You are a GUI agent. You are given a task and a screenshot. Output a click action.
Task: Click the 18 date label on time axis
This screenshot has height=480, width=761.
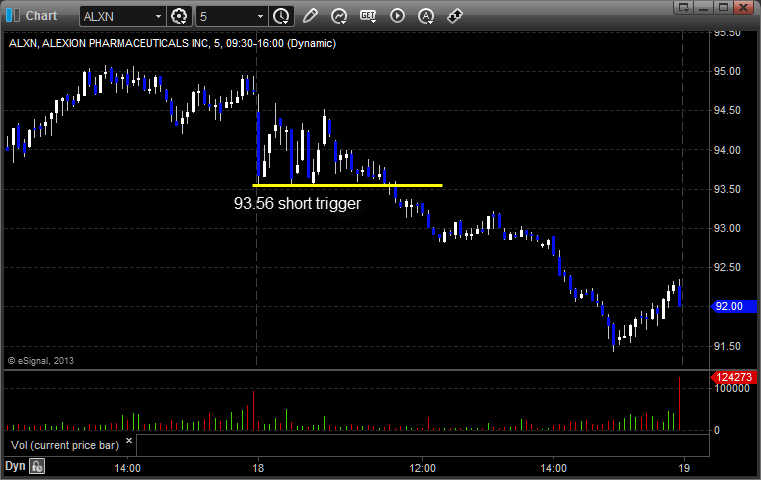tap(258, 468)
